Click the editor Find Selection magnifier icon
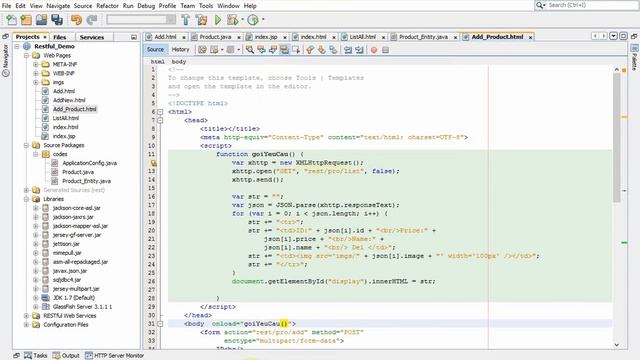Viewport: 640px width, 360px height. [249, 50]
